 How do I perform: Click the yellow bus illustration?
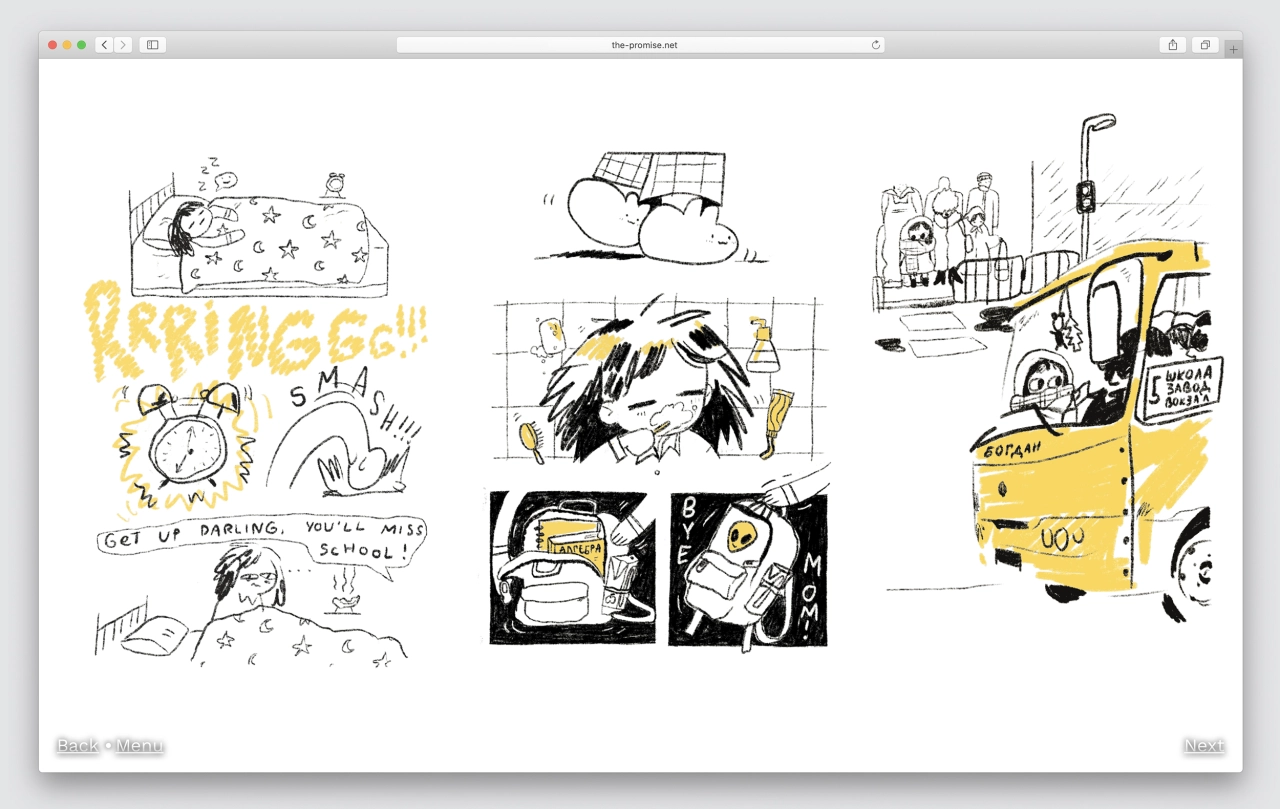pos(1095,430)
